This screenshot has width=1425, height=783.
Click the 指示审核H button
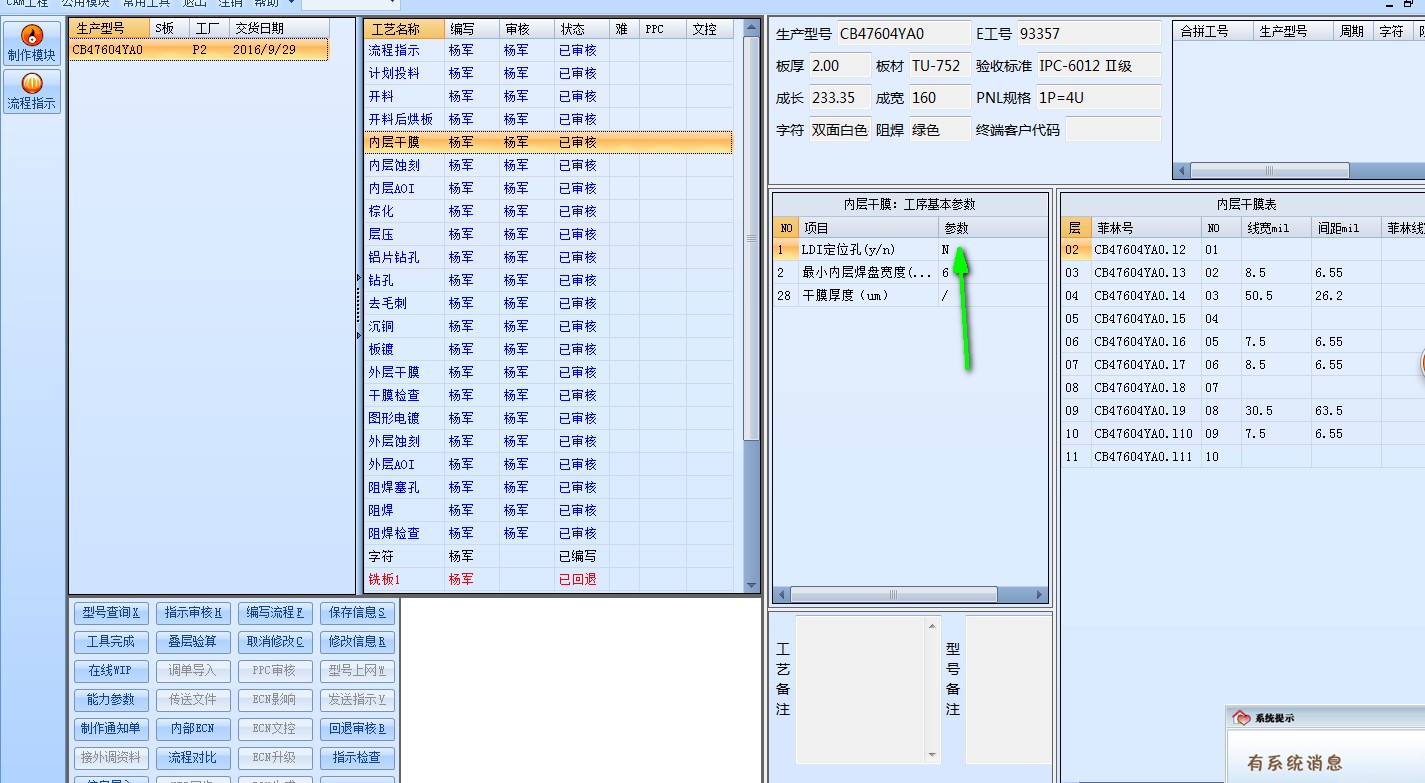[194, 613]
